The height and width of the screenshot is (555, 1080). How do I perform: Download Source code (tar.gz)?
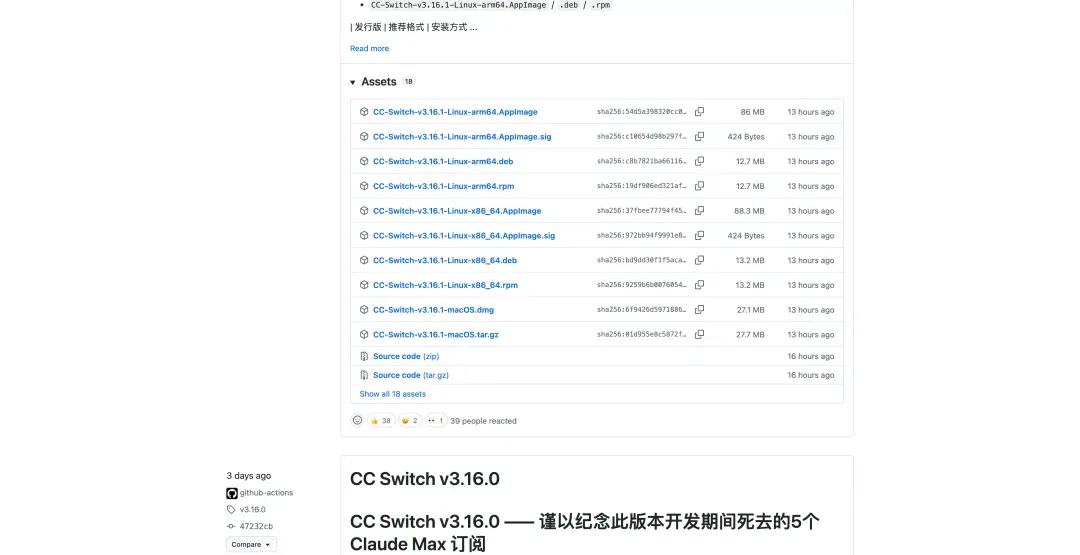(x=411, y=375)
